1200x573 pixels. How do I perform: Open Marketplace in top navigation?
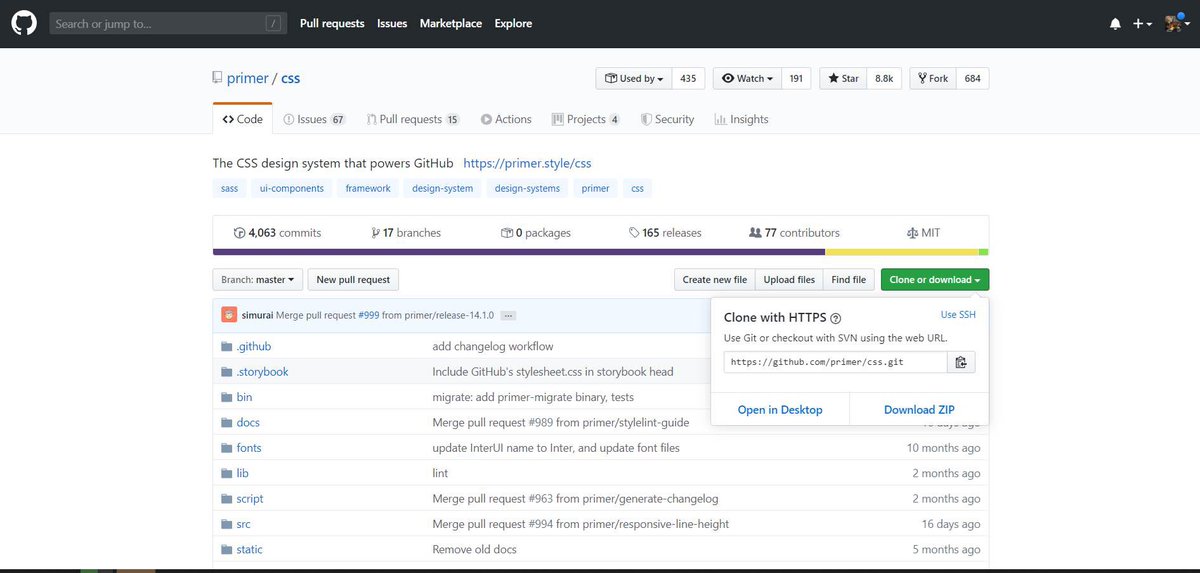[x=451, y=23]
